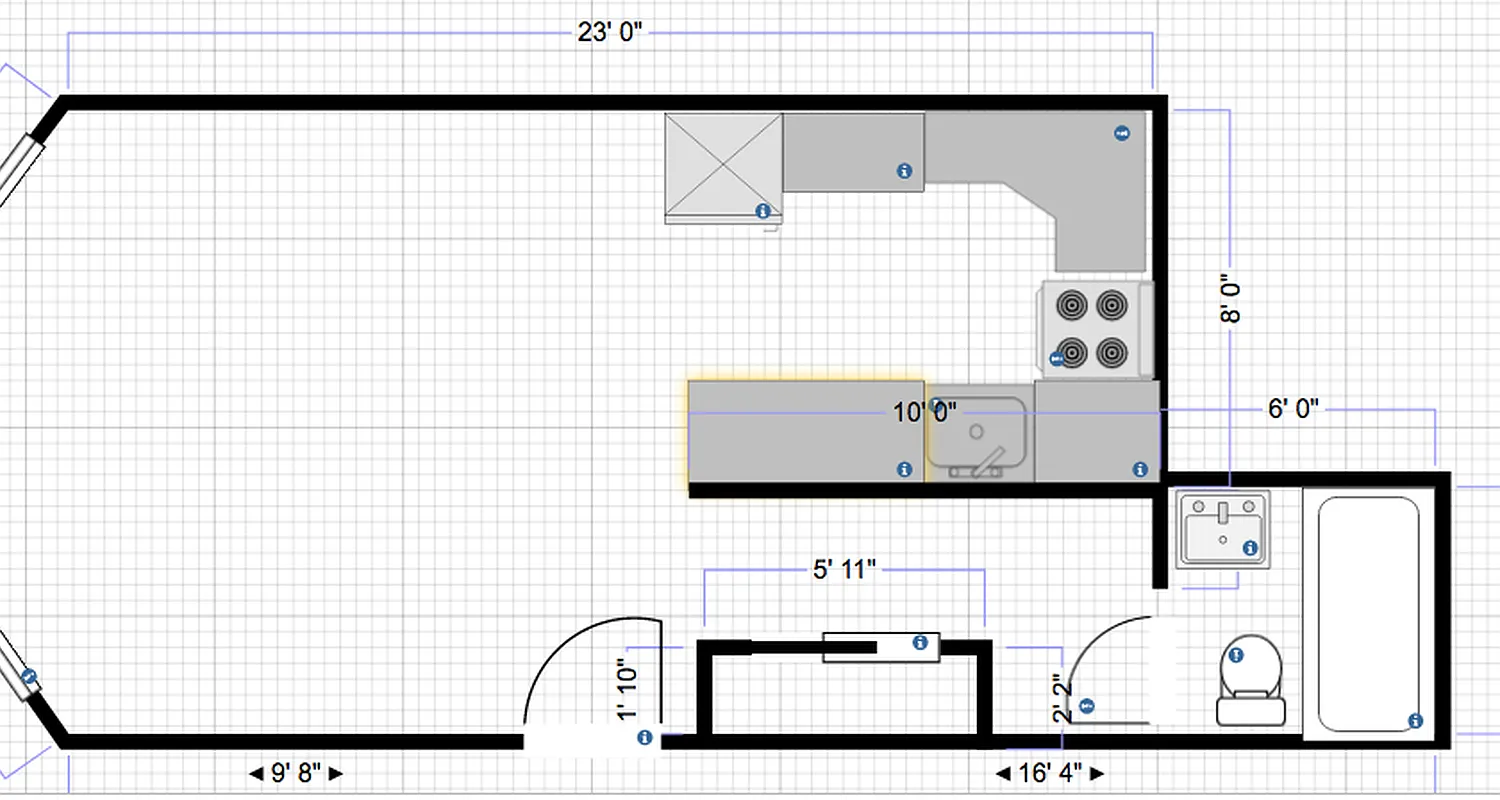The image size is (1500, 800).
Task: Click the info icon near the entry door
Action: coord(646,735)
